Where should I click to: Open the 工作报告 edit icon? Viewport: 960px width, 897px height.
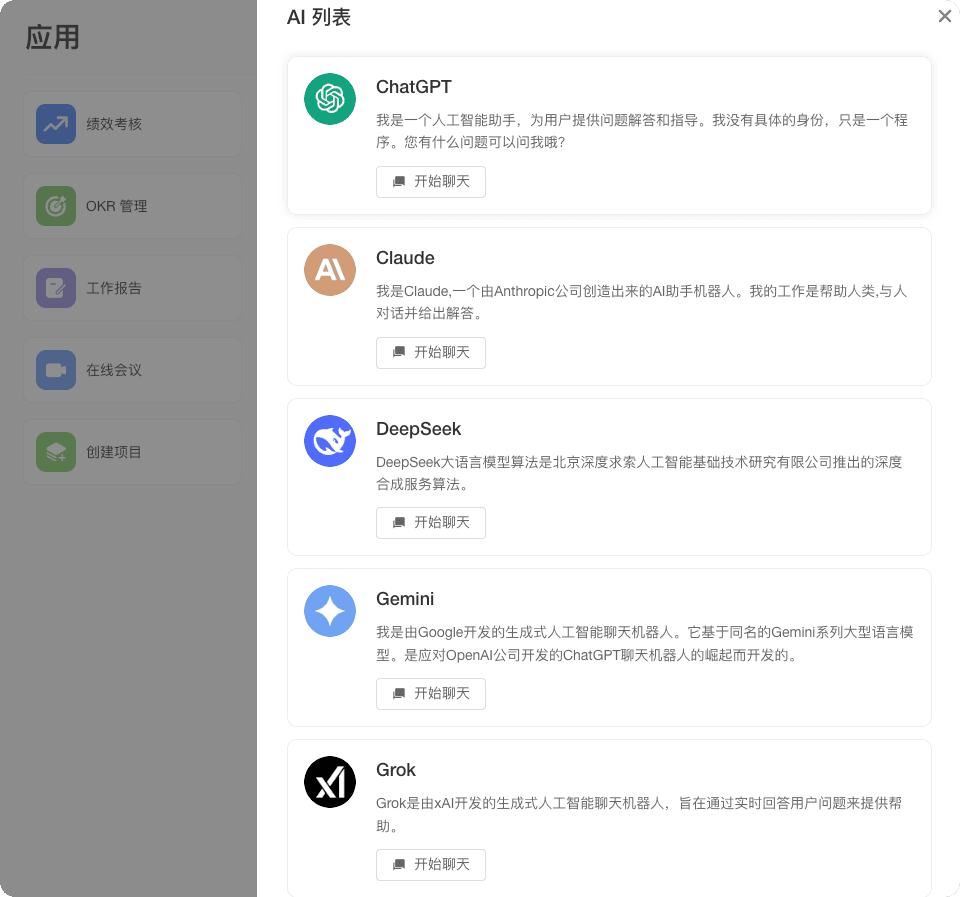pos(56,288)
